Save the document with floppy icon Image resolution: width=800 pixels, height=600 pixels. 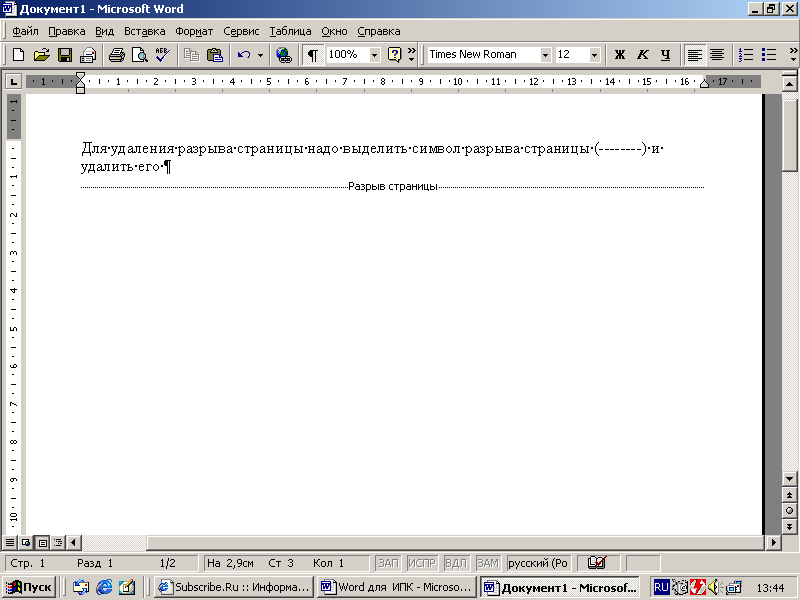coord(65,55)
